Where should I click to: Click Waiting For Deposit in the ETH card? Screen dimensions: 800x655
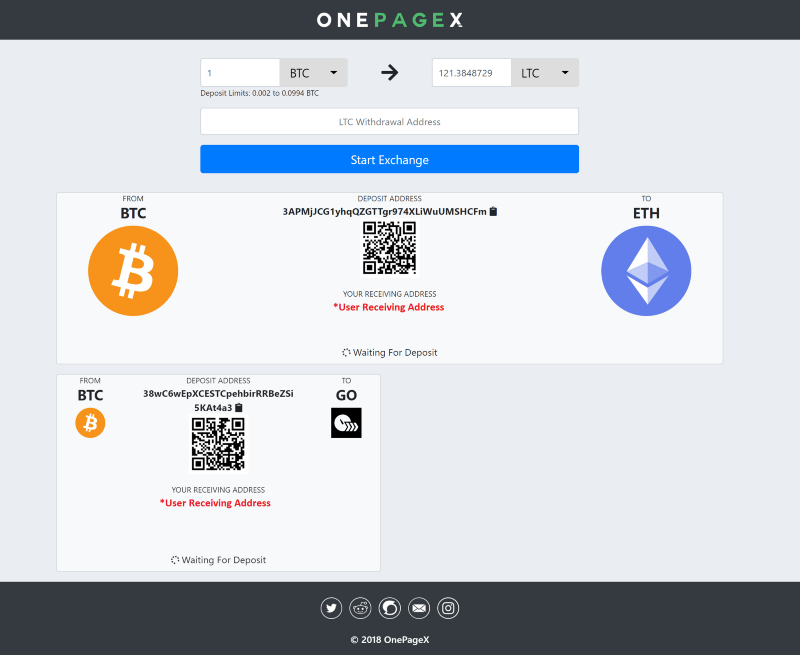(390, 352)
